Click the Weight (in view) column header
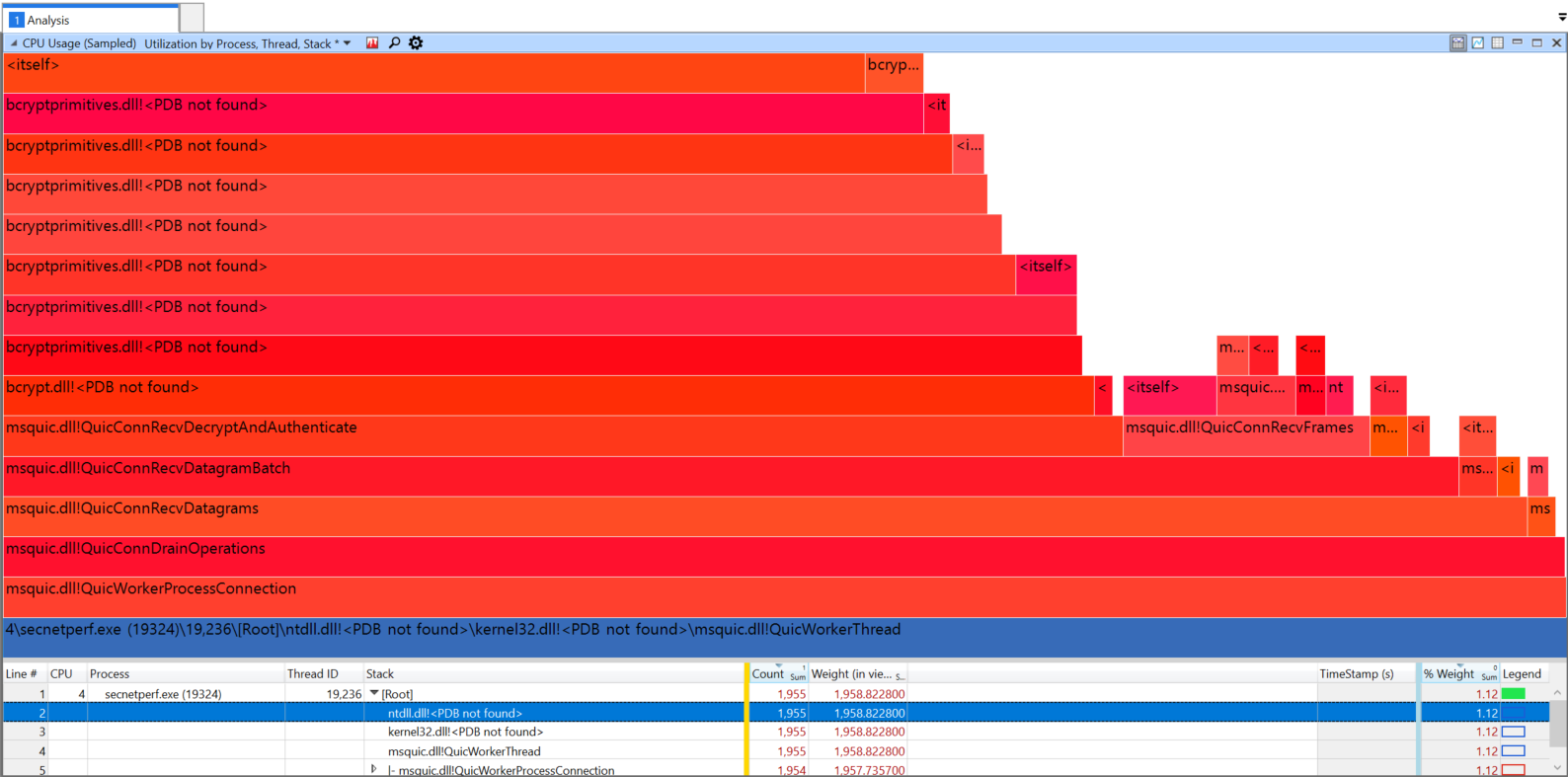Image resolution: width=1568 pixels, height=777 pixels. coord(858,673)
